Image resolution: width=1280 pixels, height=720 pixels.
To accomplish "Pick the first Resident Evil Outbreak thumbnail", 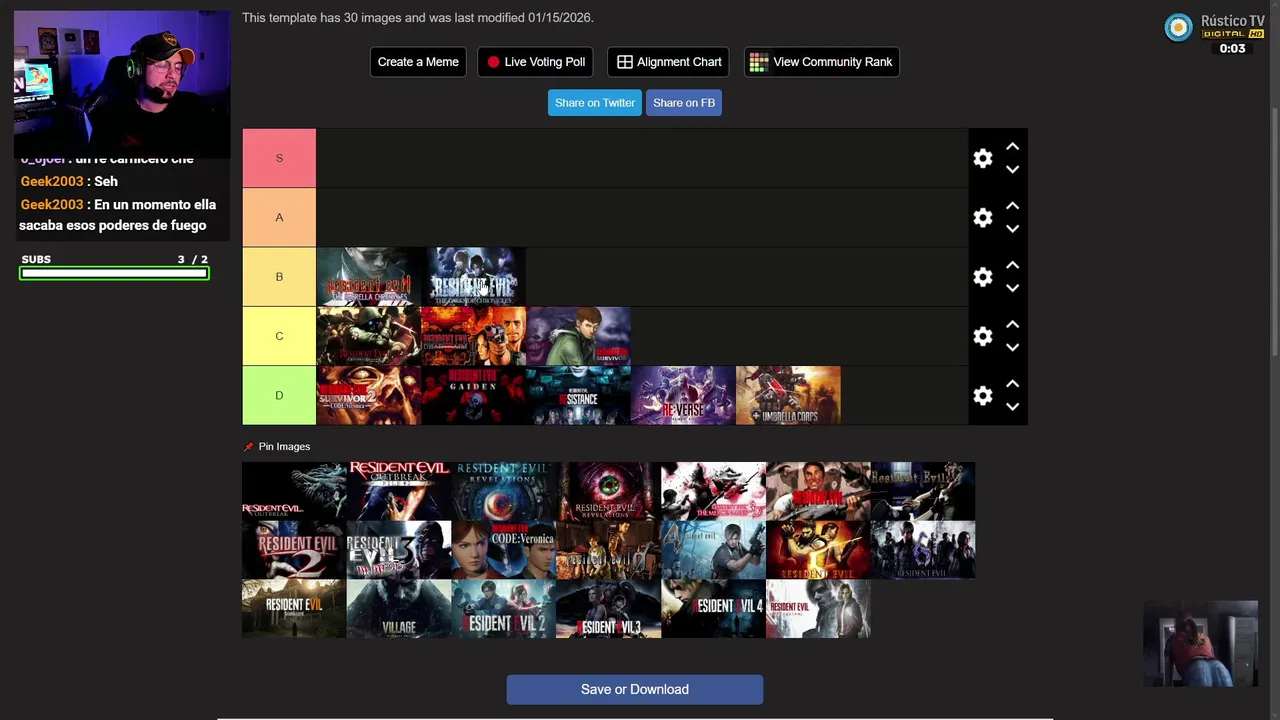I will pyautogui.click(x=294, y=491).
